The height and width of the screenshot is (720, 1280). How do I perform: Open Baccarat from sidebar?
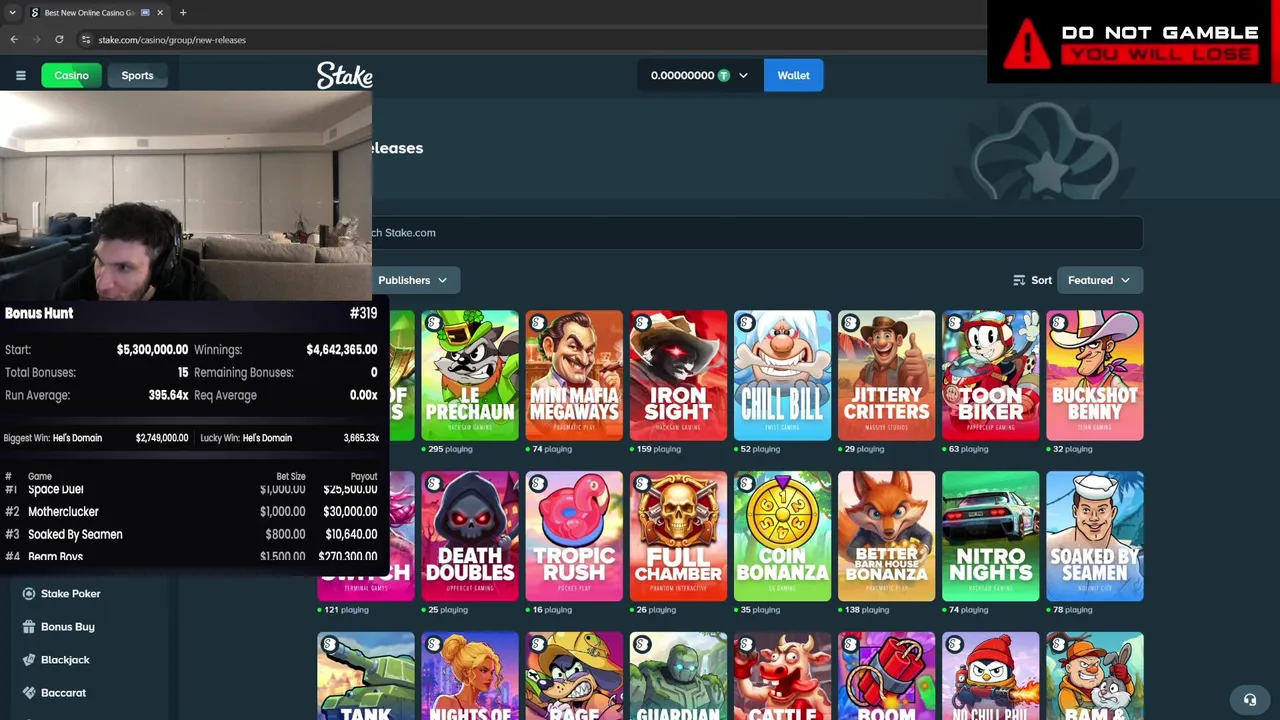point(63,693)
